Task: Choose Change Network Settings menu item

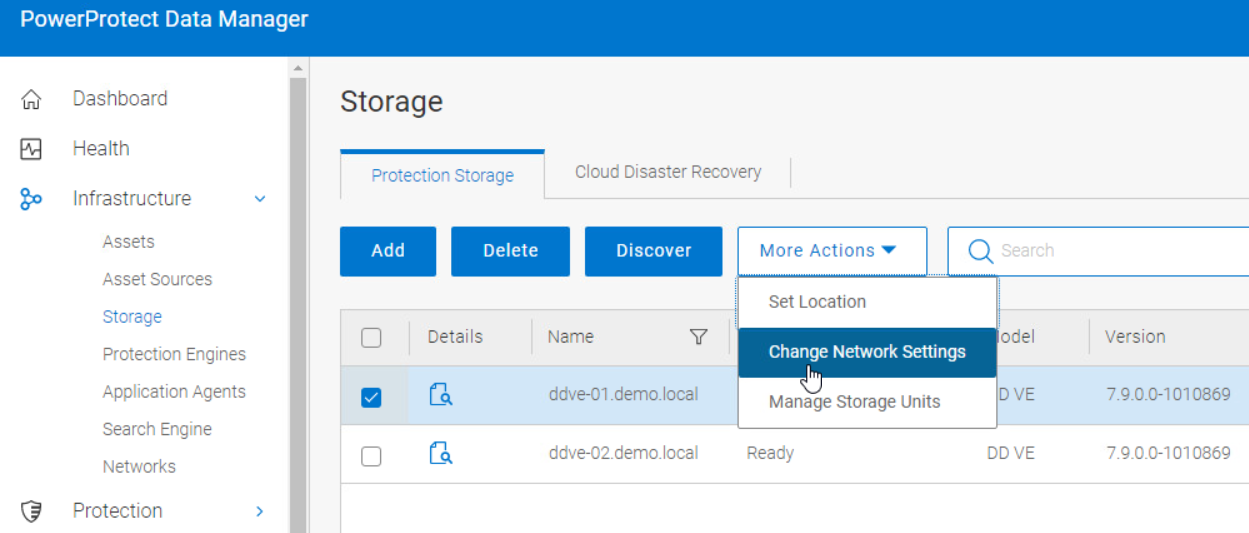Action: pos(867,352)
